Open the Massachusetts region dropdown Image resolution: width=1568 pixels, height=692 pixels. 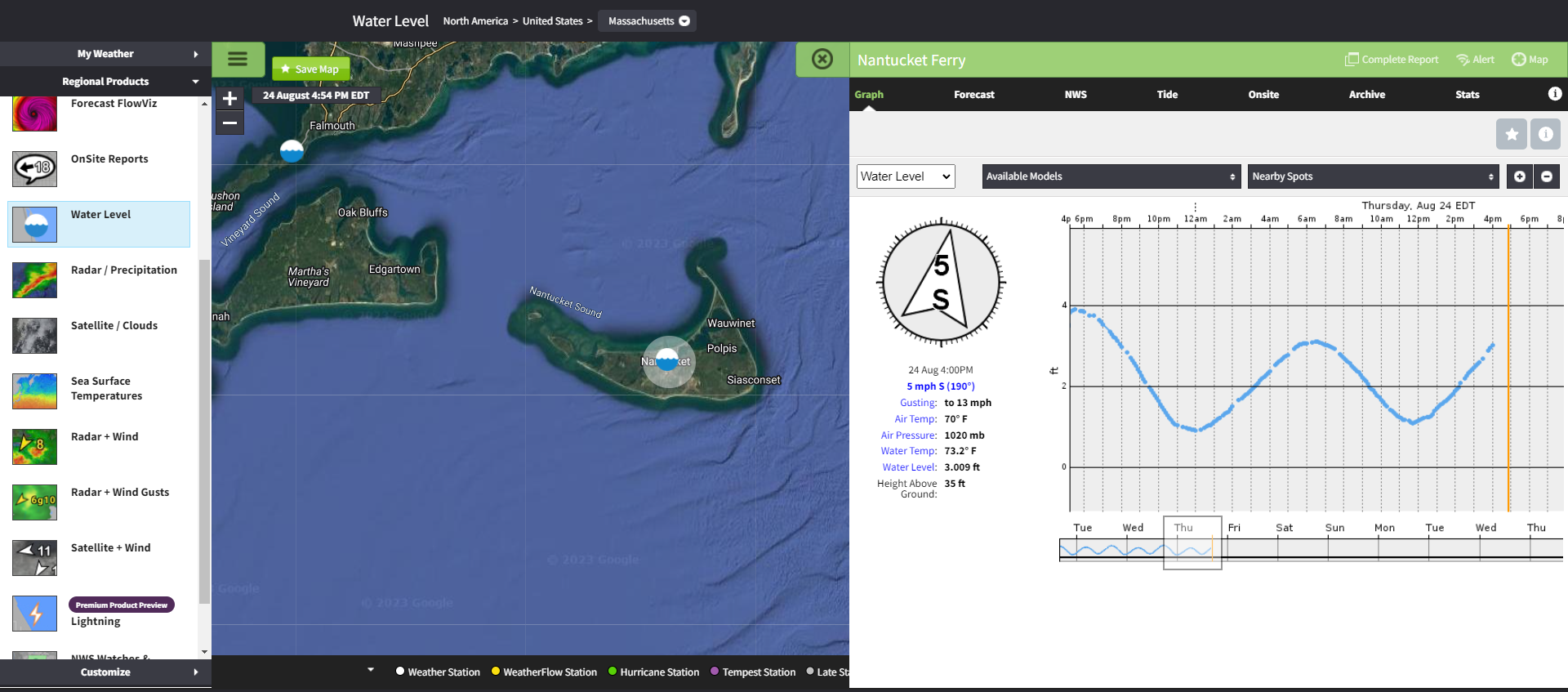point(648,21)
